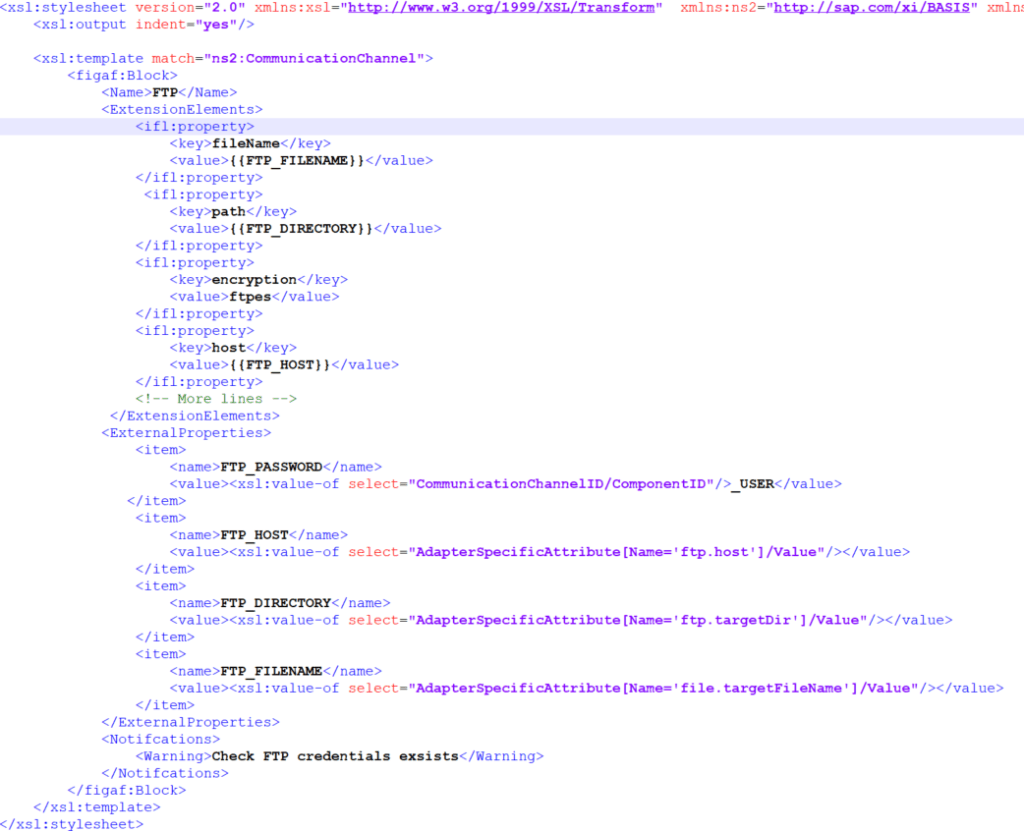This screenshot has width=1024, height=831.
Task: Click the closing figaf:Block tag
Action: (x=127, y=790)
